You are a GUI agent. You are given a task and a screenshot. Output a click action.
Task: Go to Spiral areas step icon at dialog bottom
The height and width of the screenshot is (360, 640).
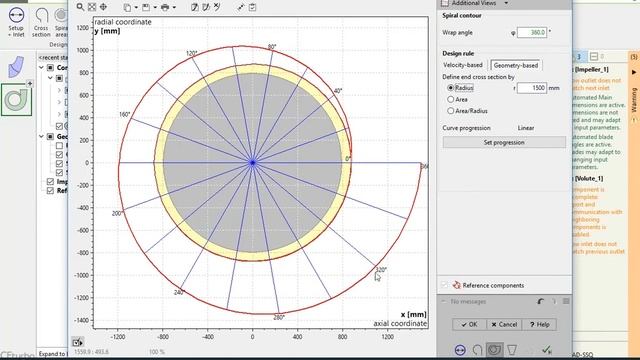494,350
